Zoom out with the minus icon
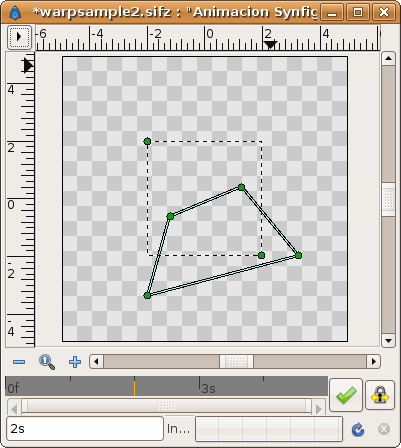Image resolution: width=401 pixels, height=448 pixels. pyautogui.click(x=19, y=362)
